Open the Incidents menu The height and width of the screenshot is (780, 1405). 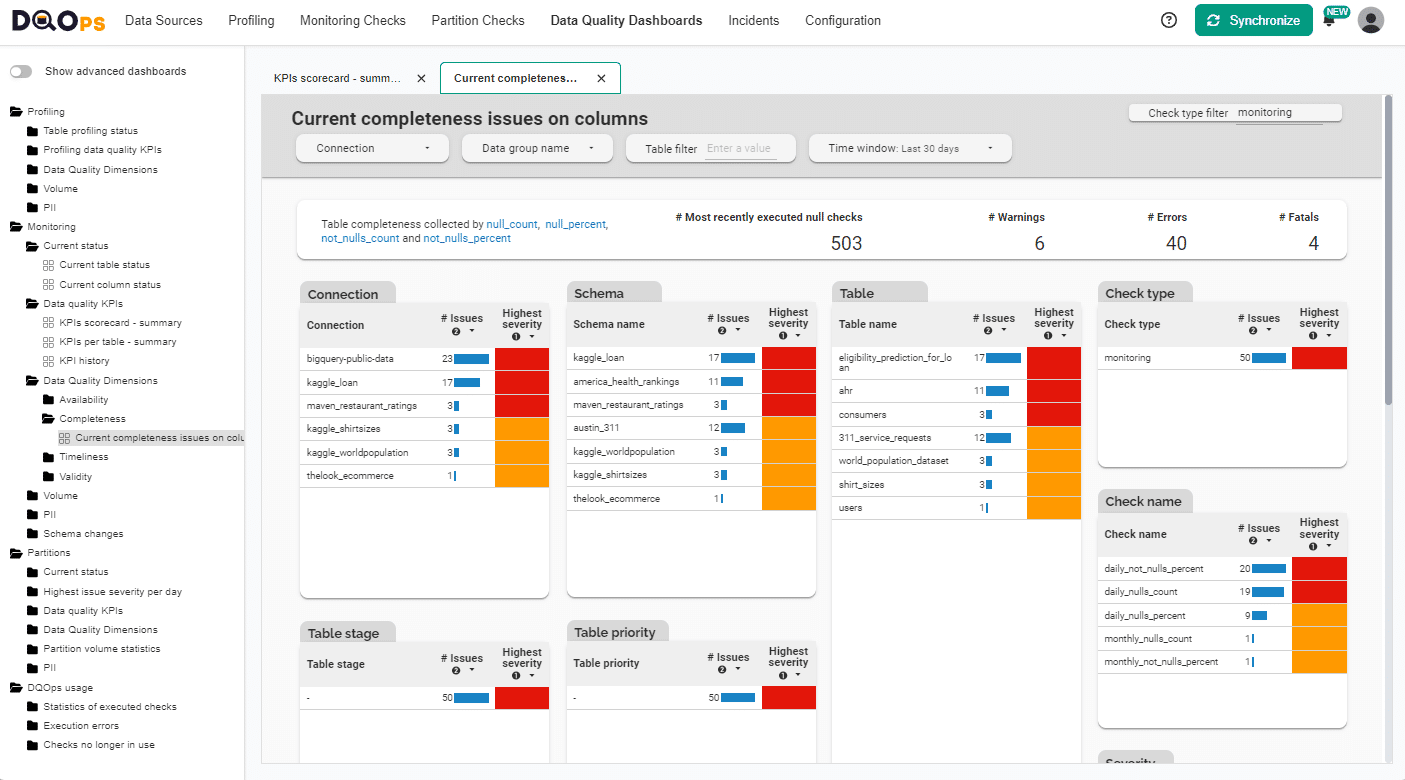(753, 20)
